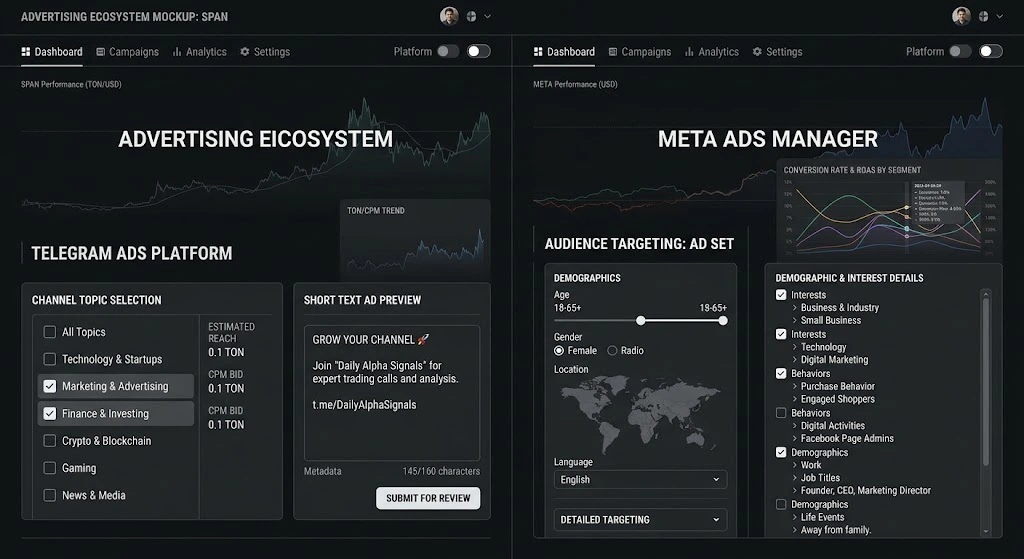This screenshot has width=1024, height=559.
Task: Check the Behaviors box above Digital Activities
Action: 781,413
